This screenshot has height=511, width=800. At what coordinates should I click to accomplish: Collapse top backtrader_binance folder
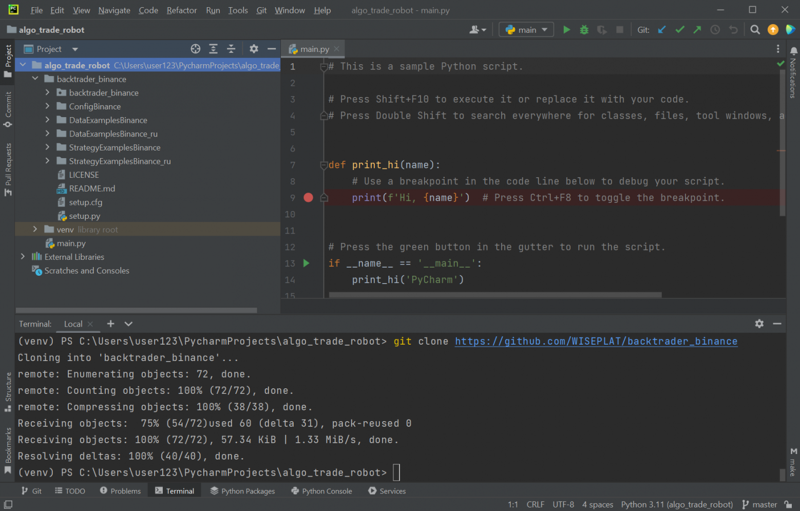[x=35, y=79]
